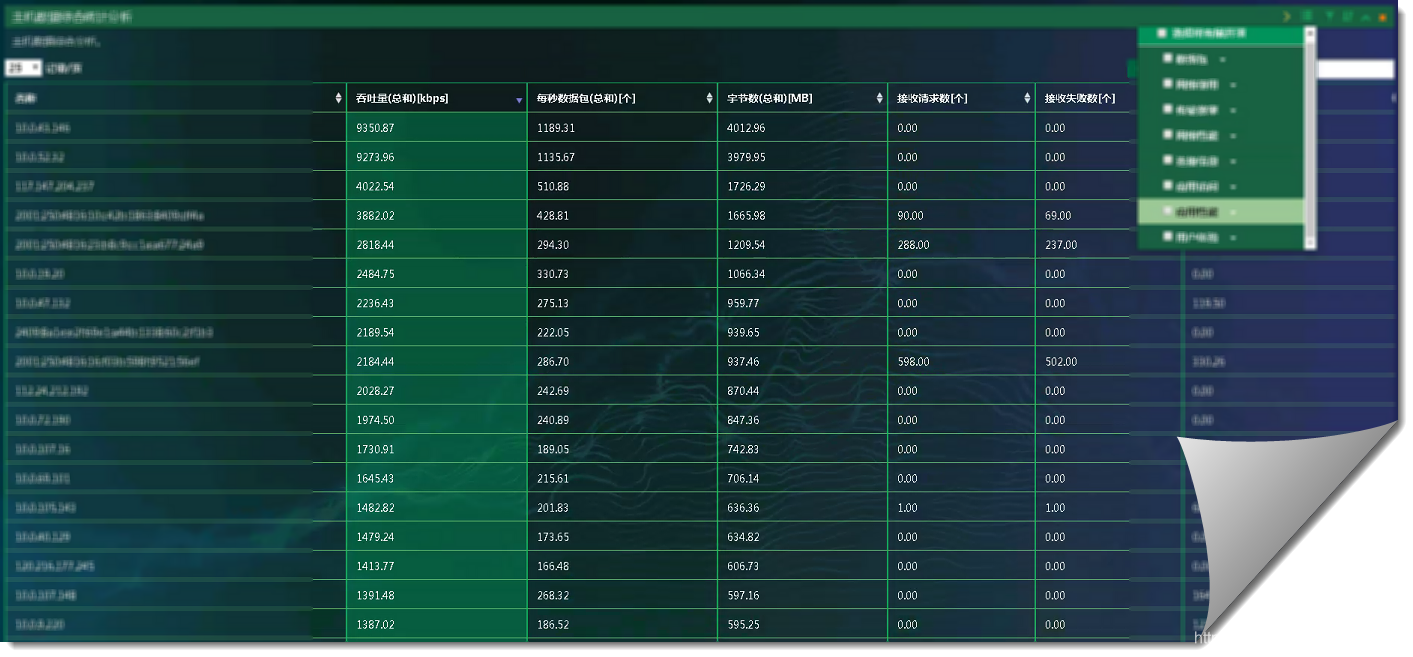Viewport: 1413px width, 657px height.
Task: Open the 25 records-per-page dropdown
Action: [x=23, y=69]
